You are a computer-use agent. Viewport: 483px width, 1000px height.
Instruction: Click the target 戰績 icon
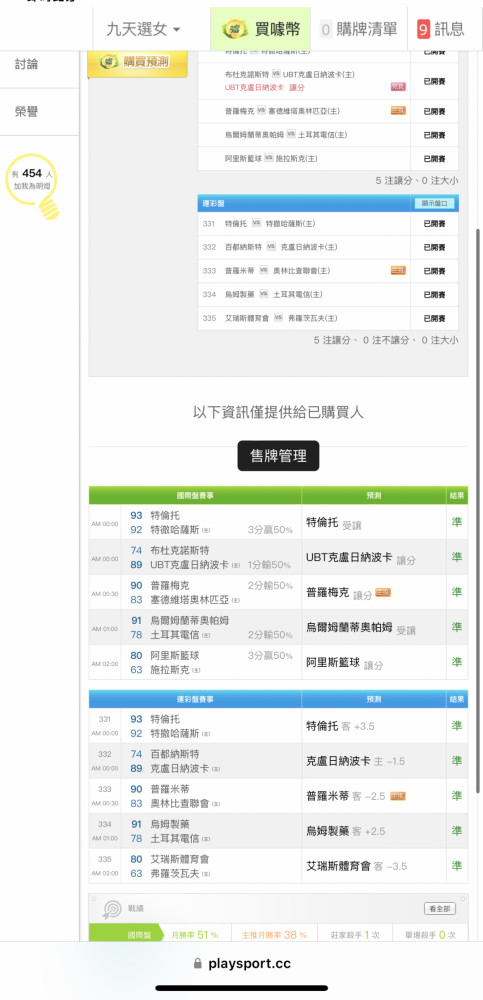(112, 910)
